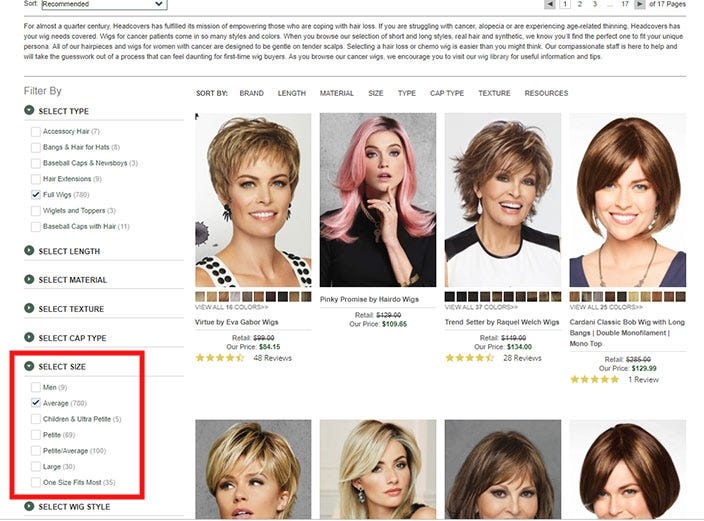The width and height of the screenshot is (704, 521).
Task: Open the MATERIAL sort menu
Action: pyautogui.click(x=337, y=93)
